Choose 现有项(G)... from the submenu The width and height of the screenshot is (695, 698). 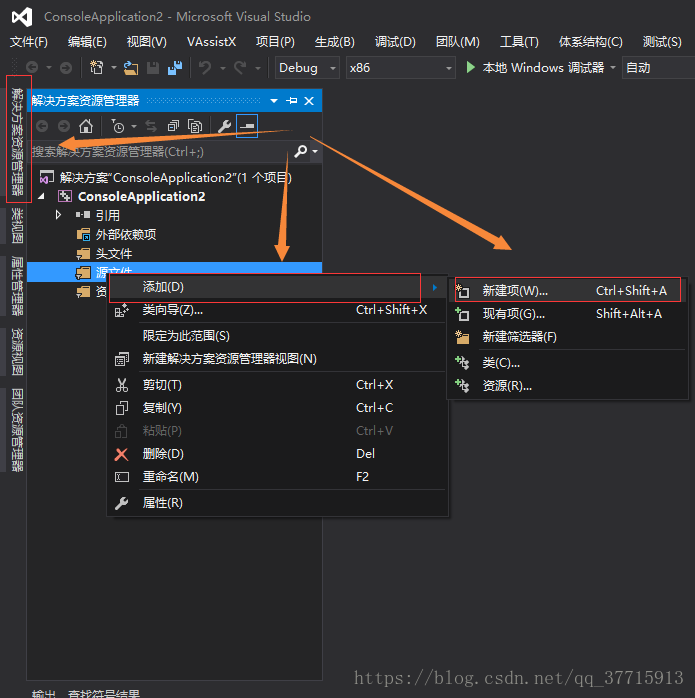point(568,314)
